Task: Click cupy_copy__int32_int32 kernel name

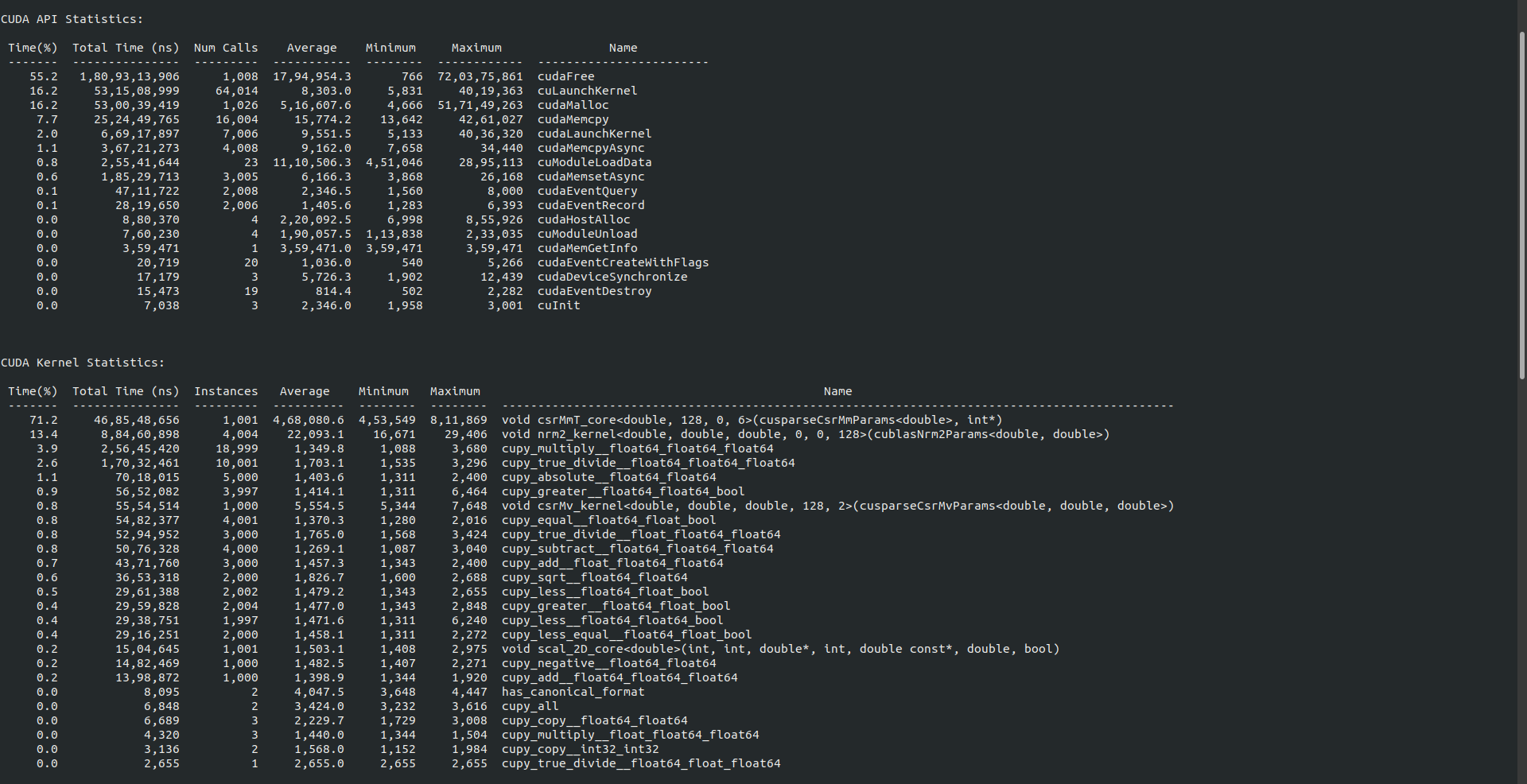Action: click(581, 749)
